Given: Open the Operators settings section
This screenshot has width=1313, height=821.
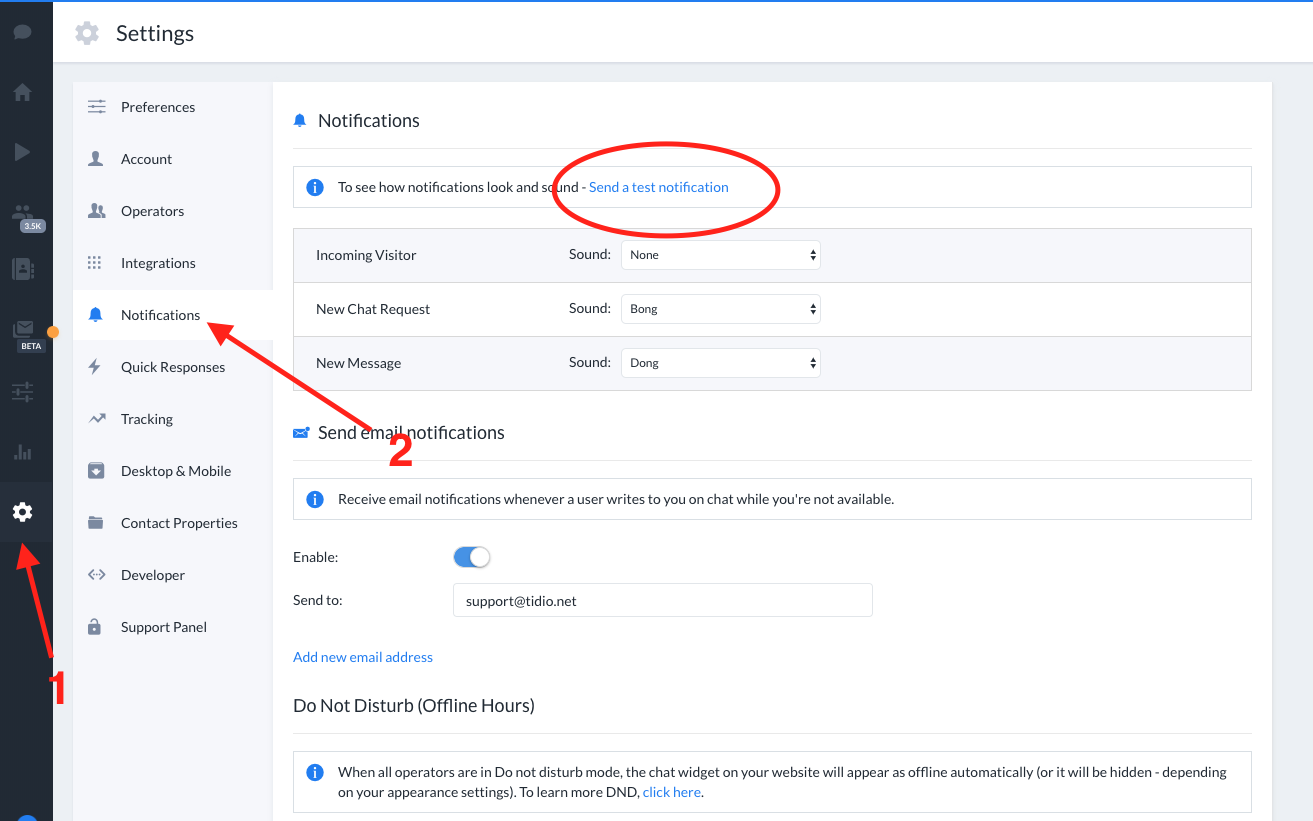Looking at the screenshot, I should coord(153,211).
